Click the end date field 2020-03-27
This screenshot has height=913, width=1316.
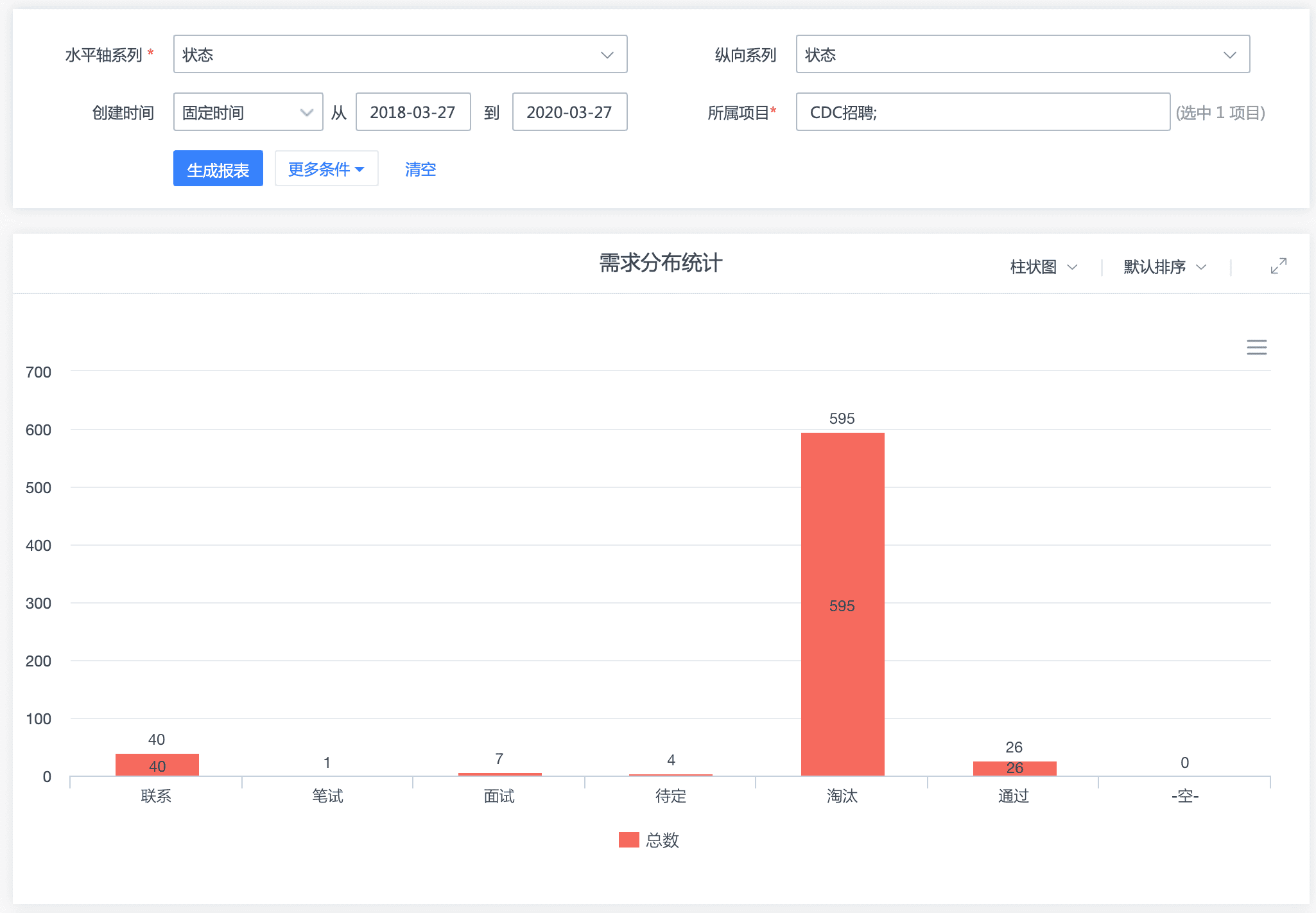tap(569, 112)
